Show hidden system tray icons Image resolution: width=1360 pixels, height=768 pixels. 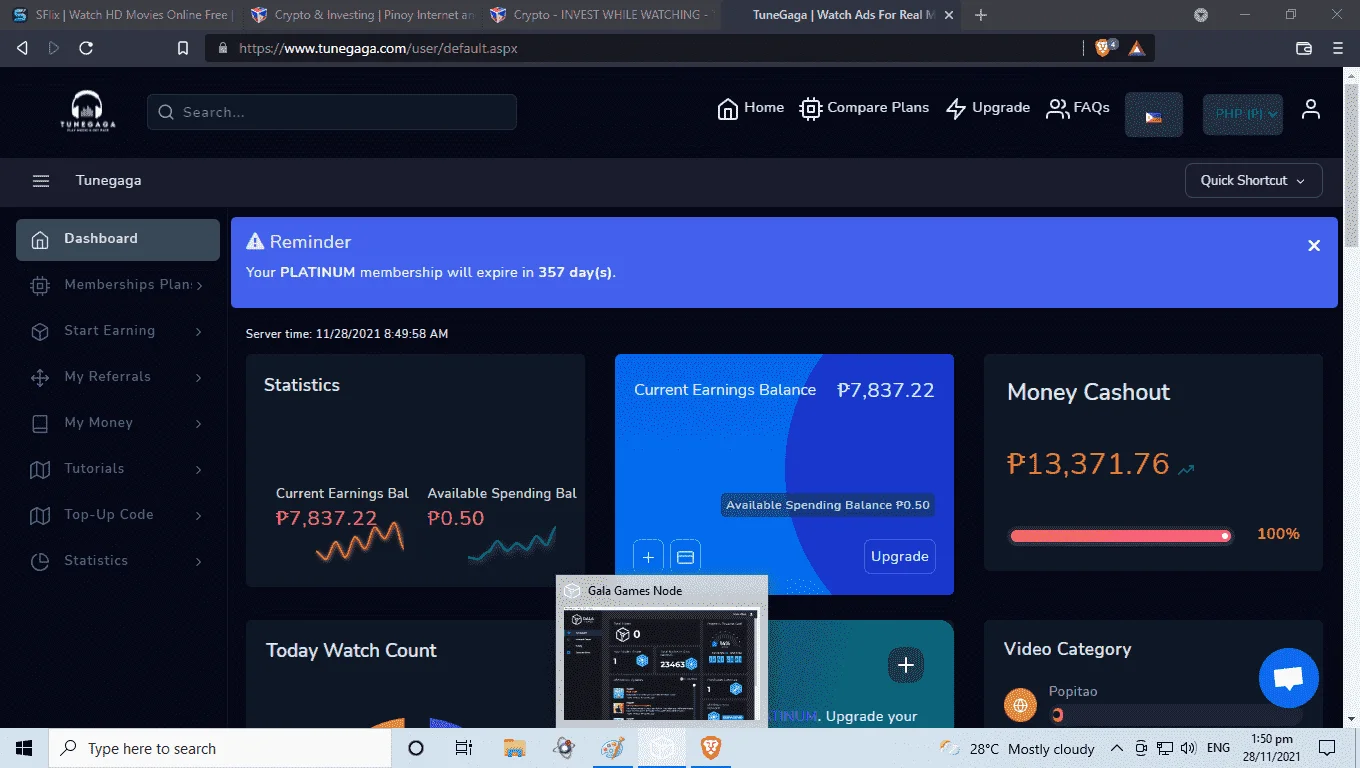pyautogui.click(x=1116, y=748)
